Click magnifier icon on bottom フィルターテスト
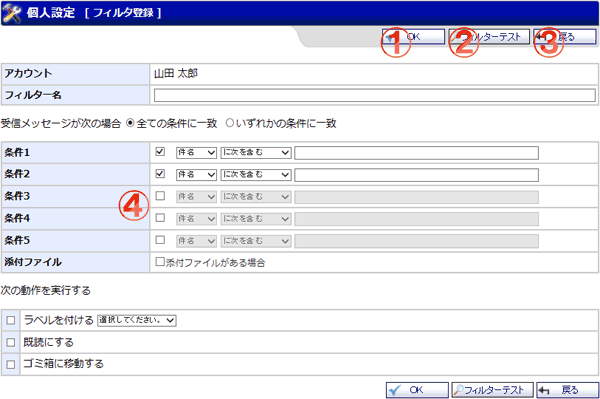This screenshot has height=399, width=600. pyautogui.click(x=458, y=390)
